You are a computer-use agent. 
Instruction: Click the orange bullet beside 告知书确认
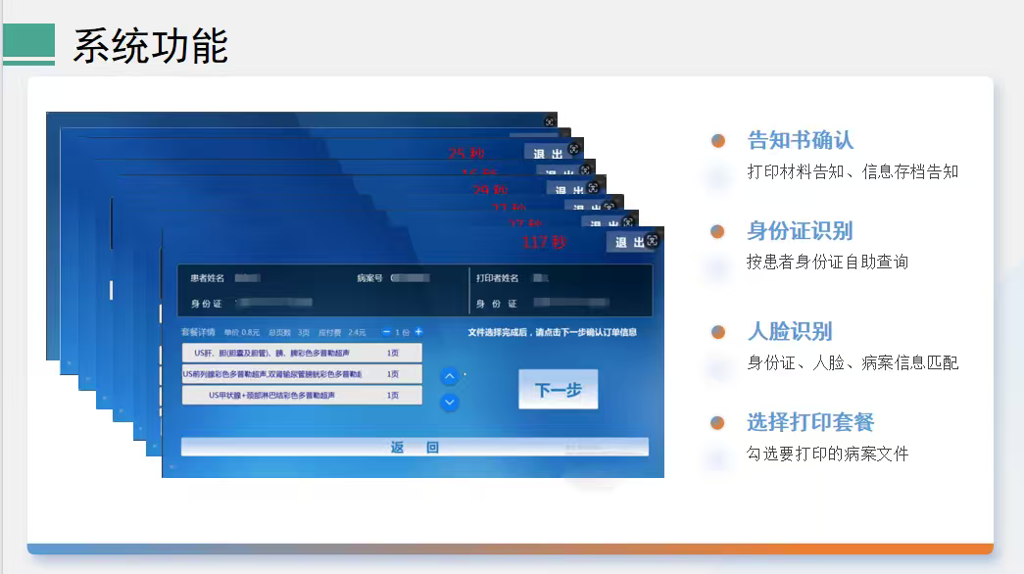[x=718, y=141]
